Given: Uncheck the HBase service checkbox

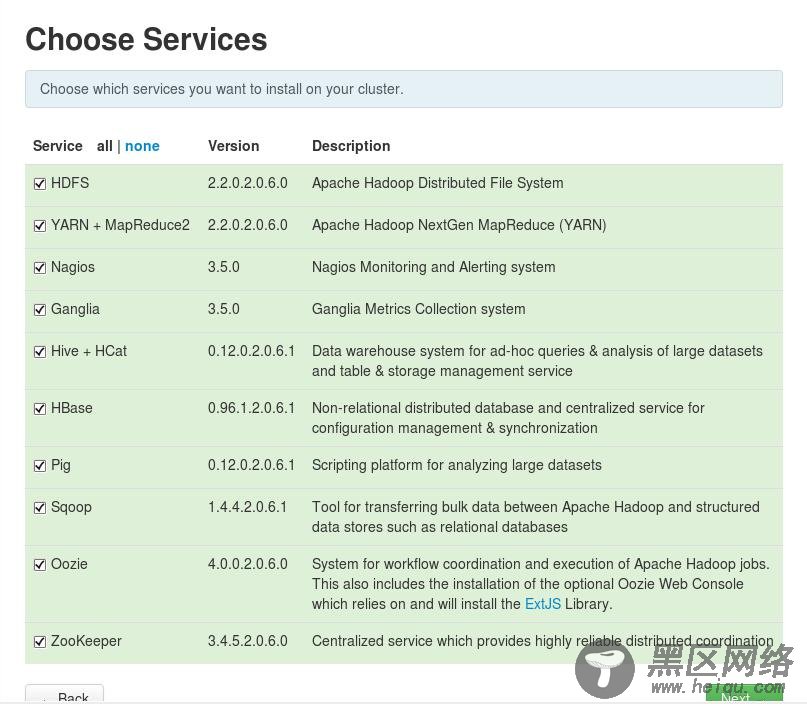Looking at the screenshot, I should point(40,409).
